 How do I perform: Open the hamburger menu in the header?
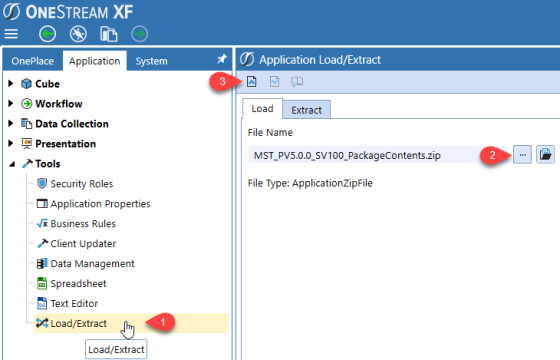[x=11, y=34]
